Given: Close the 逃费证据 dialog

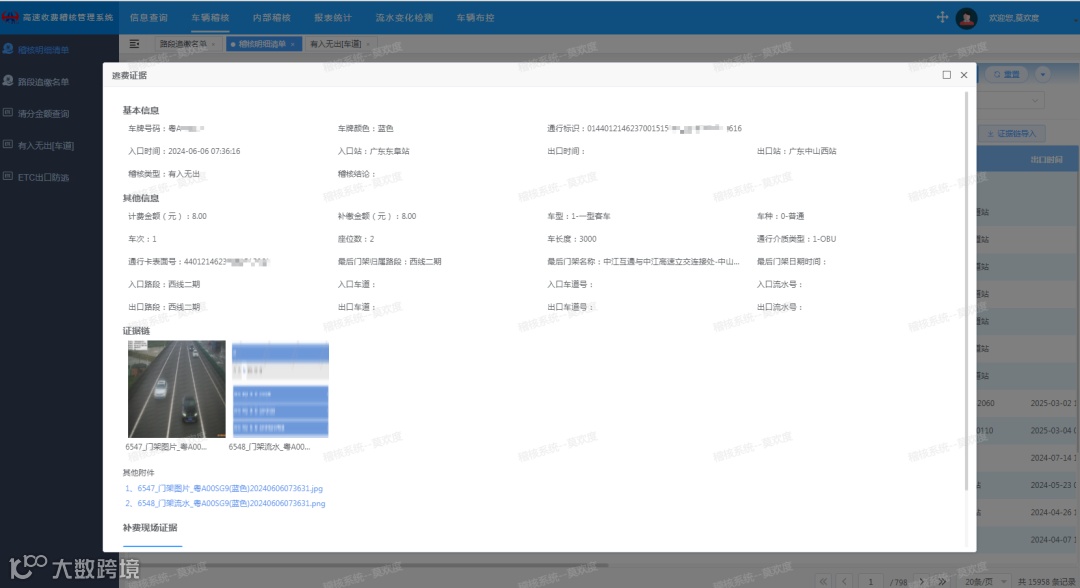Looking at the screenshot, I should click(964, 75).
